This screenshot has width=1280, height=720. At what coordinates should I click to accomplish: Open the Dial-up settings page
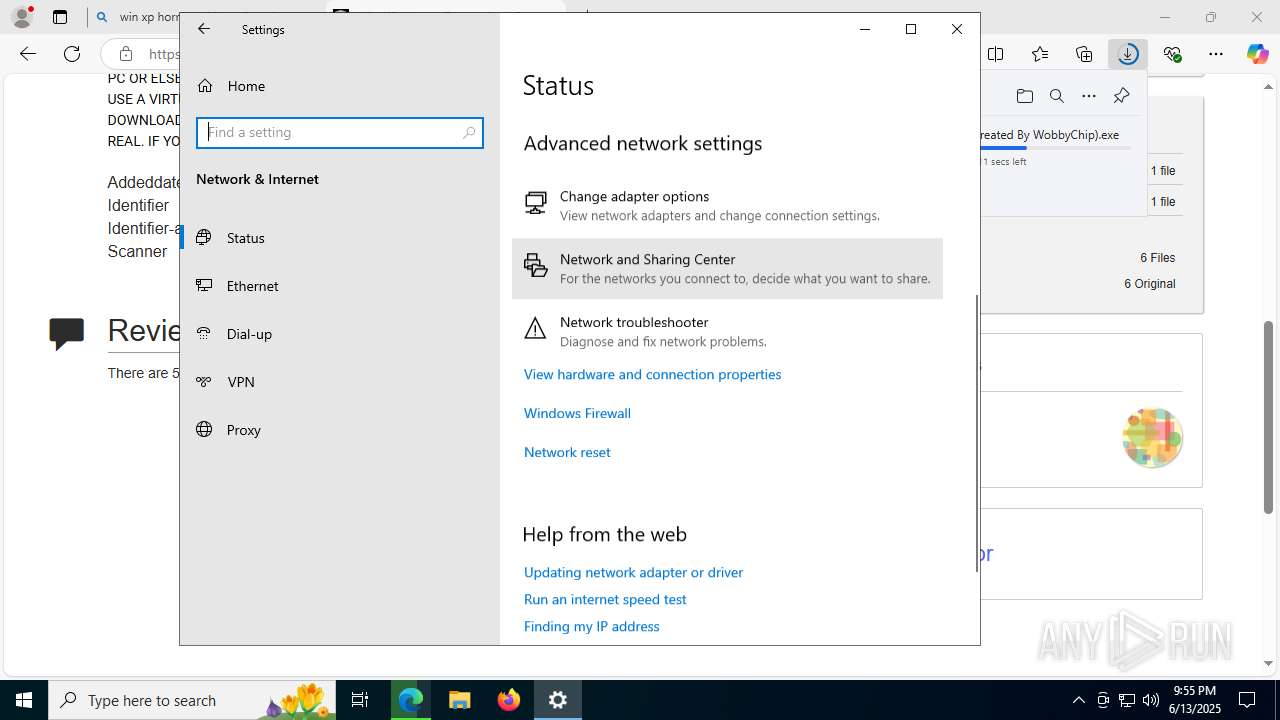pyautogui.click(x=340, y=334)
